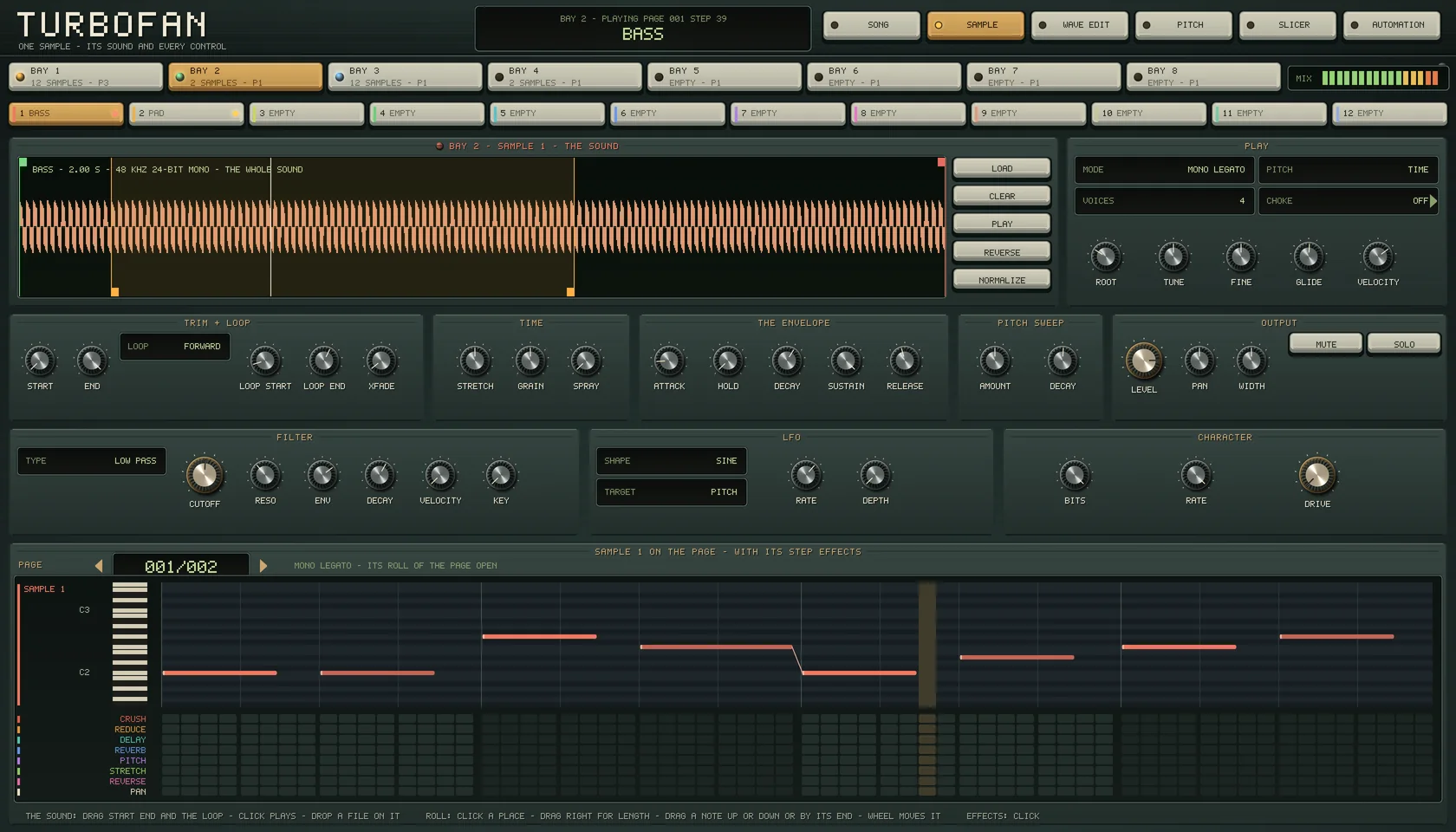The width and height of the screenshot is (1456, 832).
Task: Go to the previous page with the left arrow
Action: coord(99,566)
